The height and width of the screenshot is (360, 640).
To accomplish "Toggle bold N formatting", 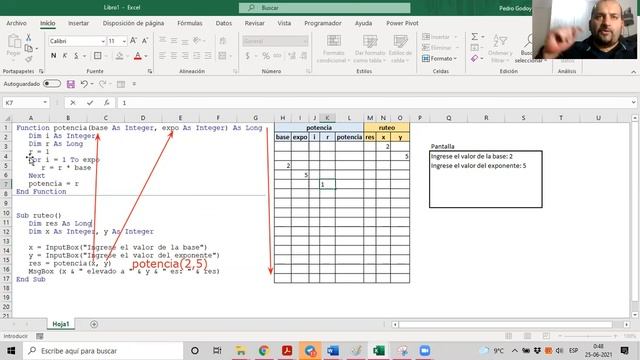I will [x=53, y=56].
